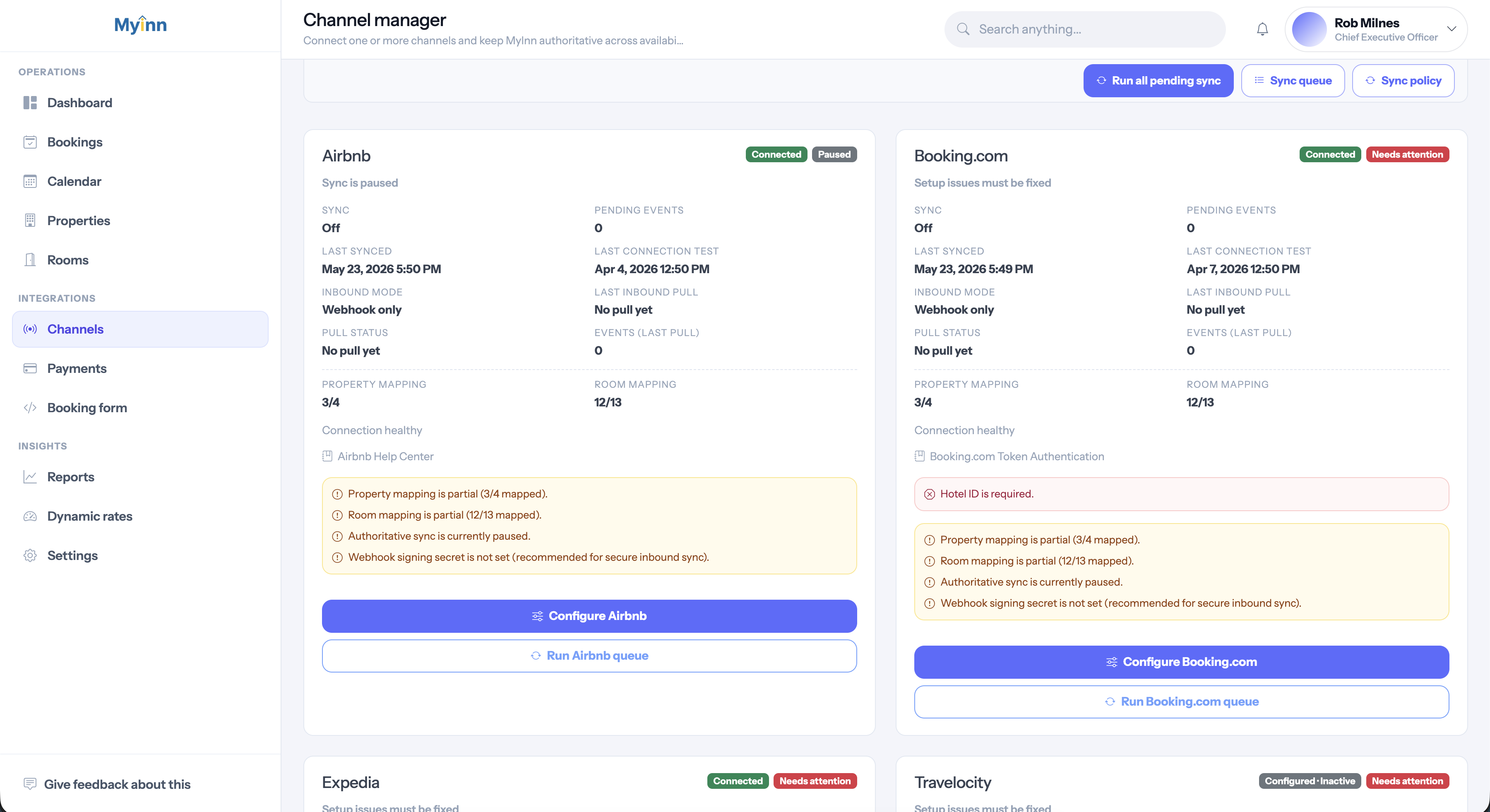Go to Reports under Insights
The width and height of the screenshot is (1490, 812).
tap(140, 477)
